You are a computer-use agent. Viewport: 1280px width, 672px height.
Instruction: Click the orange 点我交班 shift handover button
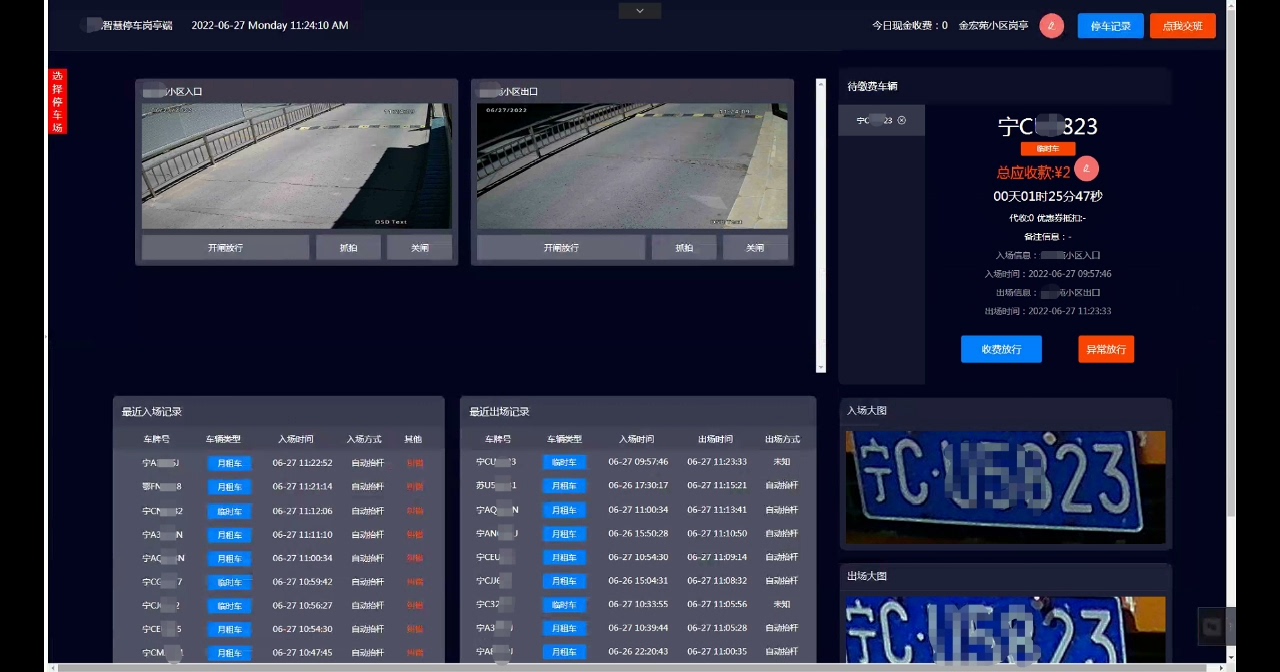(x=1182, y=26)
